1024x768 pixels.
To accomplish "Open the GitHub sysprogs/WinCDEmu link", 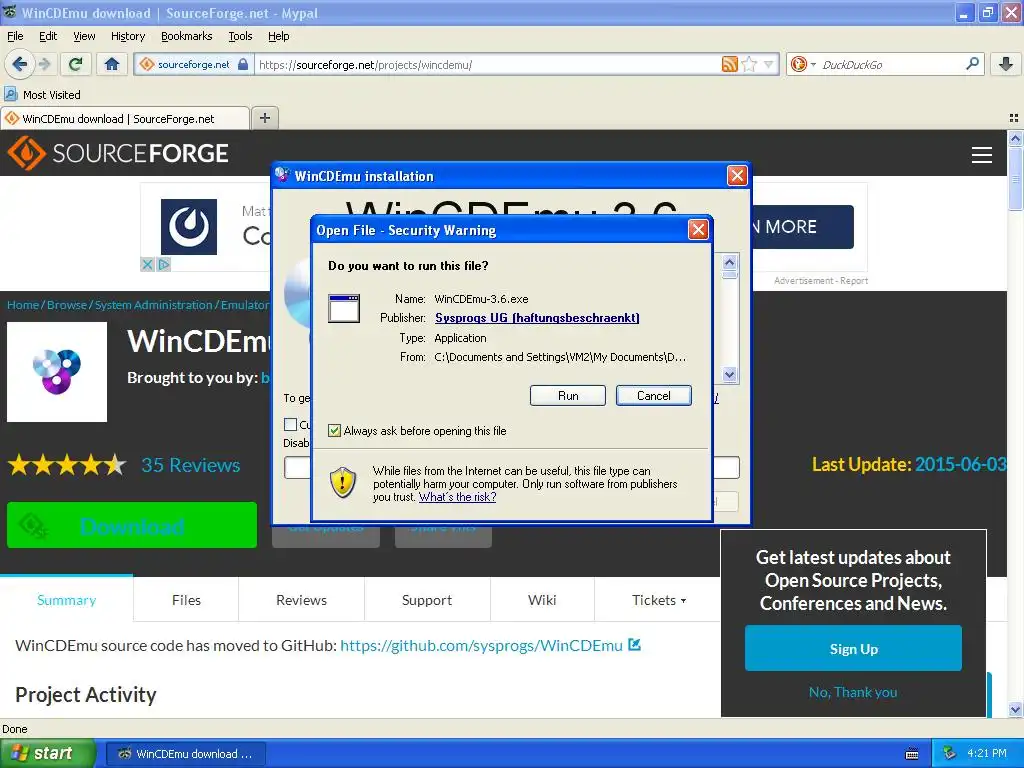I will coord(481,645).
